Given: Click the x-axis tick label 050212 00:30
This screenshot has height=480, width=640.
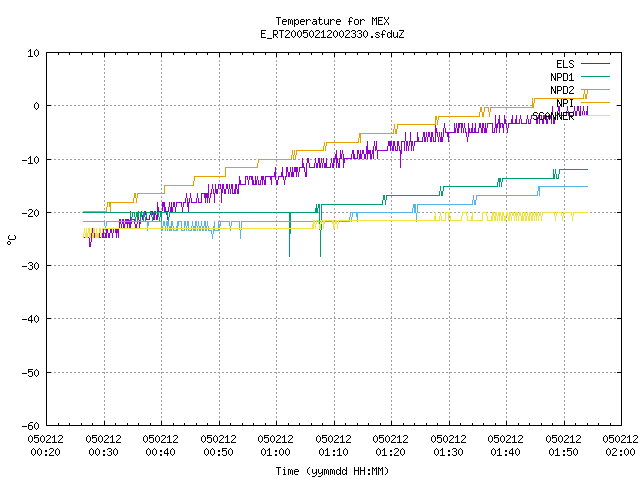Looking at the screenshot, I should coord(104,445).
